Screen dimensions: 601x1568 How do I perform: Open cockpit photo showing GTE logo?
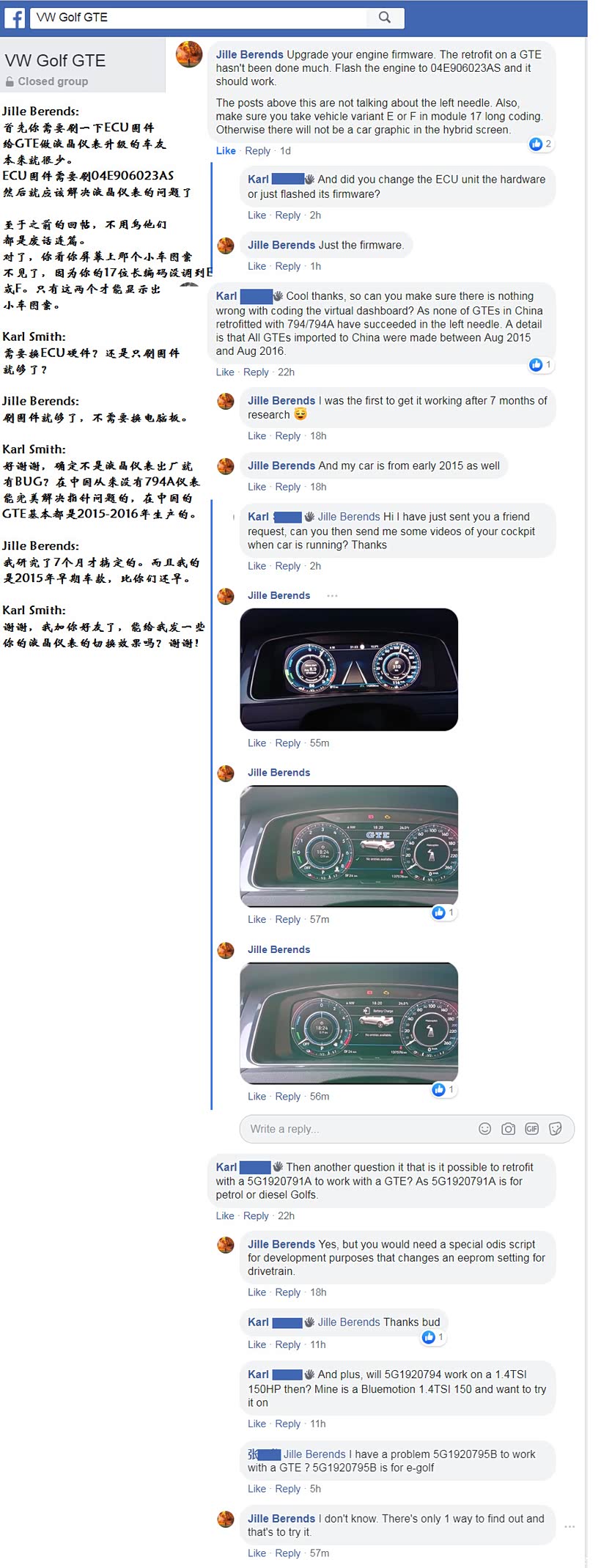pos(349,846)
